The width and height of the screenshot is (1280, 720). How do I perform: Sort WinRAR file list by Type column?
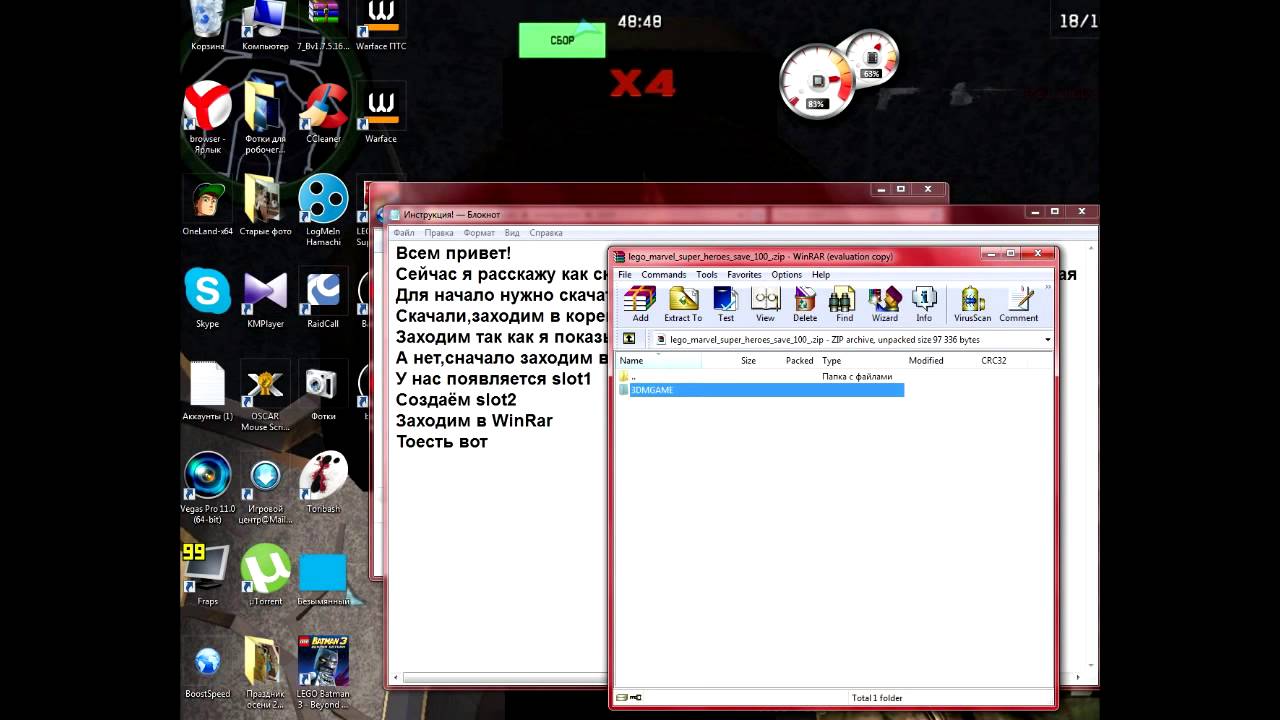click(x=861, y=361)
